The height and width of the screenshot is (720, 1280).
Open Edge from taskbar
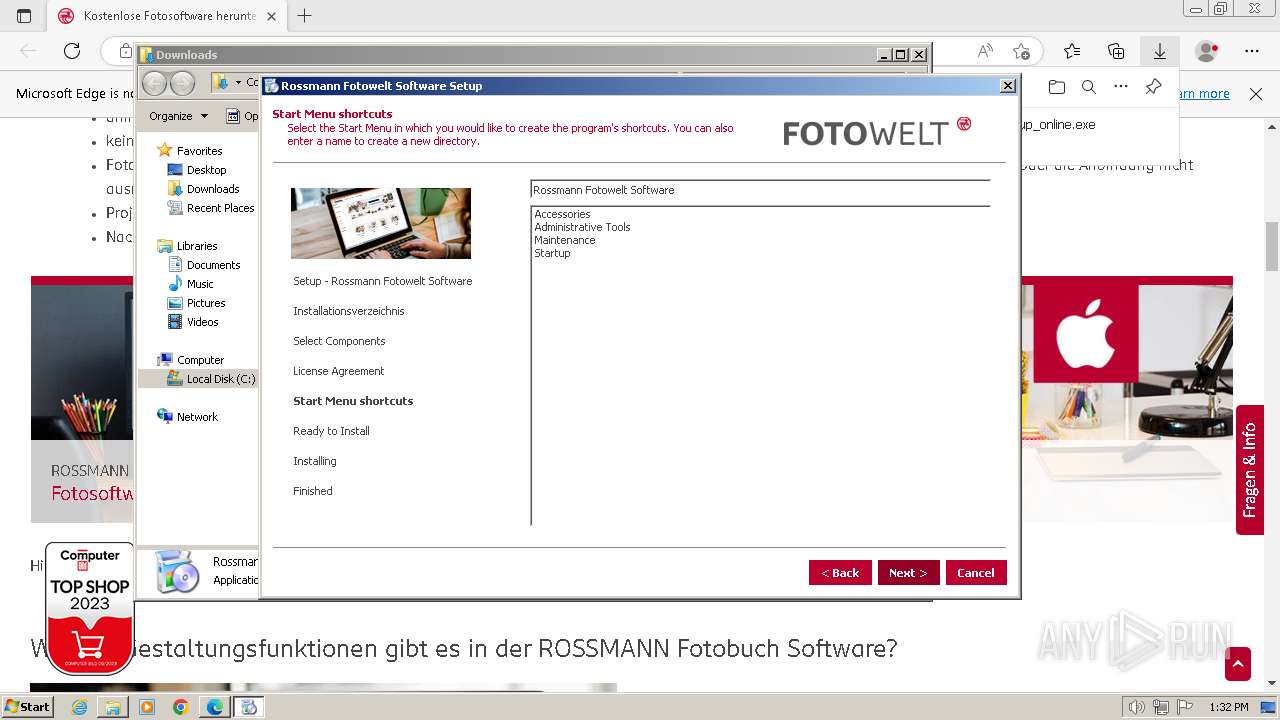coord(215,707)
